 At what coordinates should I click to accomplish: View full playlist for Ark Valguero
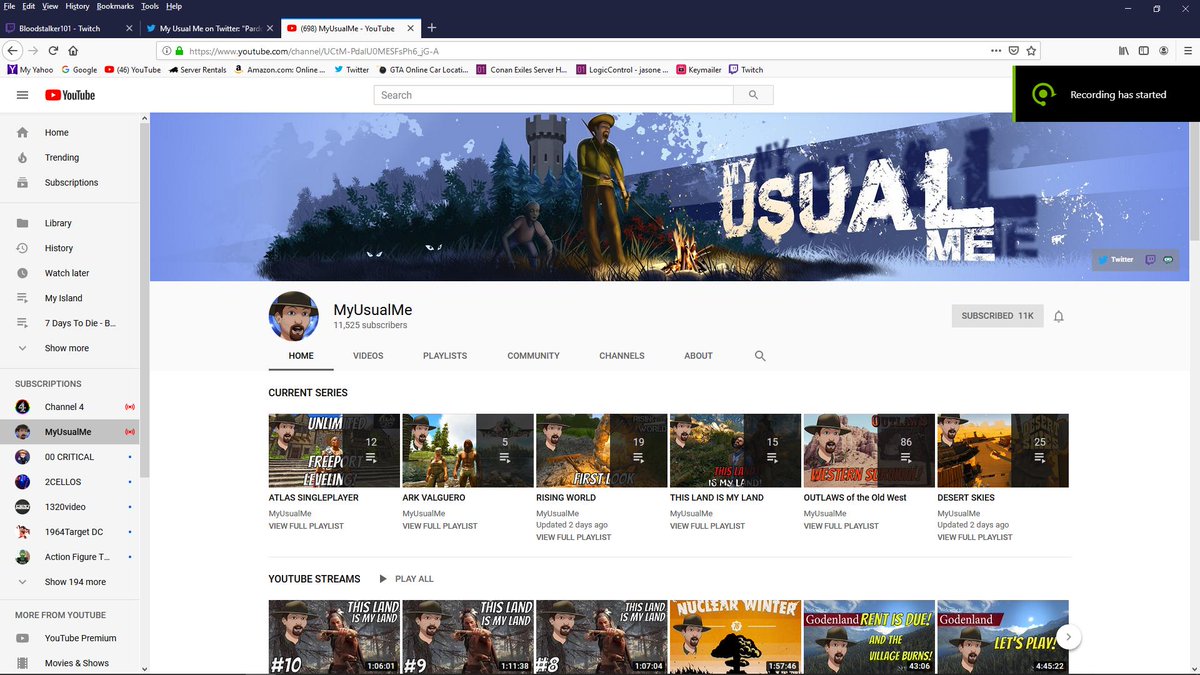pos(440,526)
